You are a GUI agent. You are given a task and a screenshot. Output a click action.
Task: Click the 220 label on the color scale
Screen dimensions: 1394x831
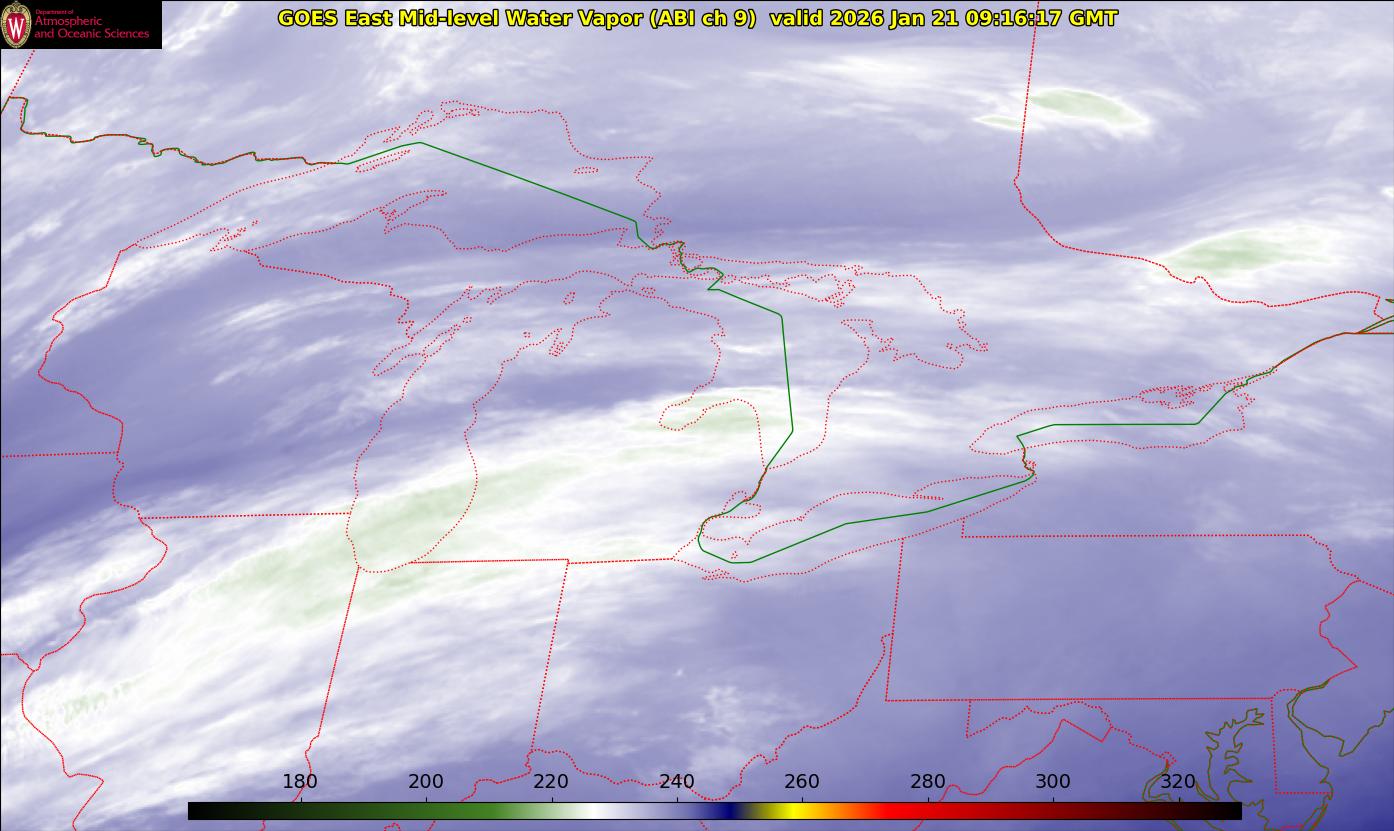(x=551, y=781)
